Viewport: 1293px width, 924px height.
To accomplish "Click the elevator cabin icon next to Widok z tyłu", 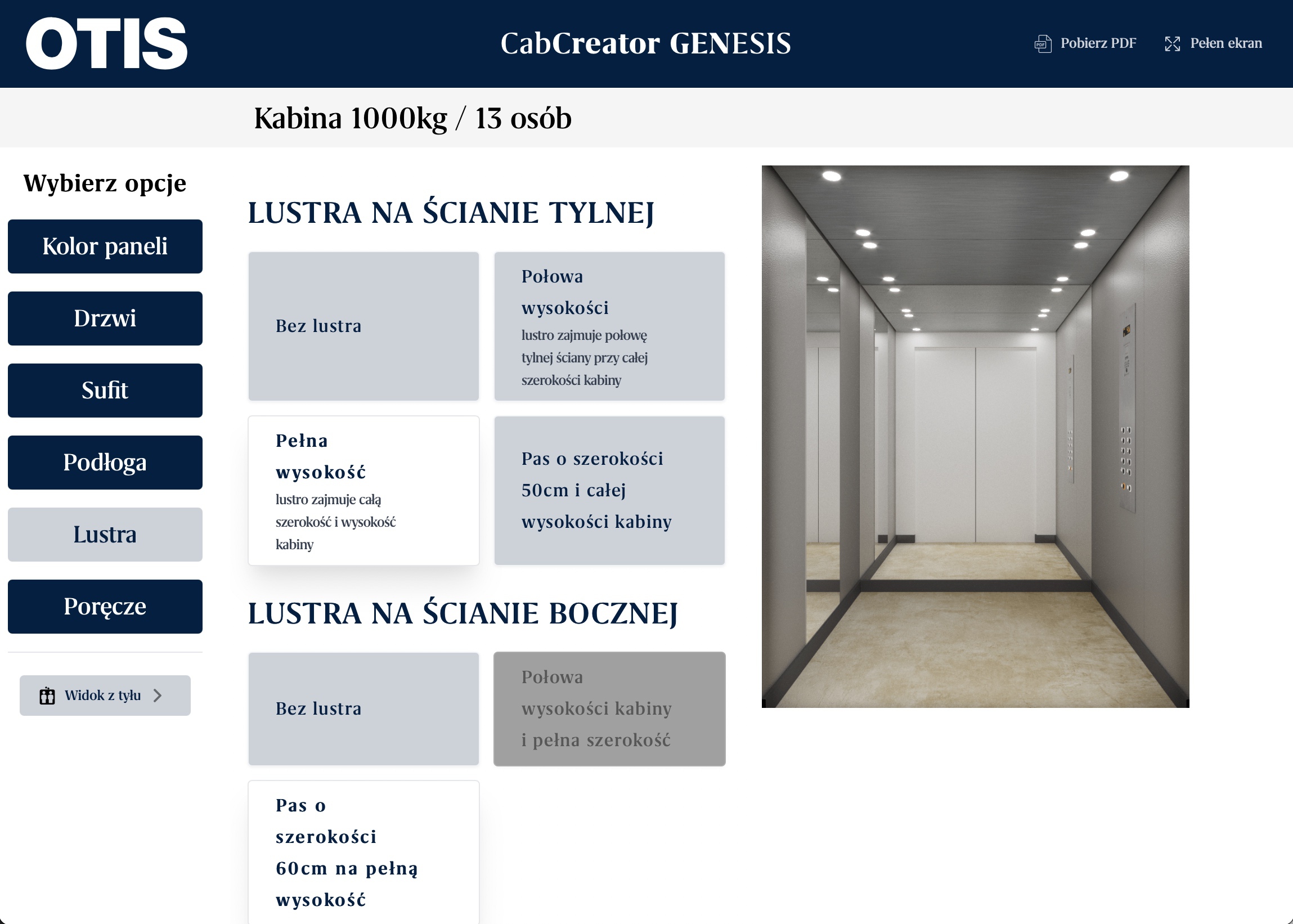I will (x=47, y=695).
